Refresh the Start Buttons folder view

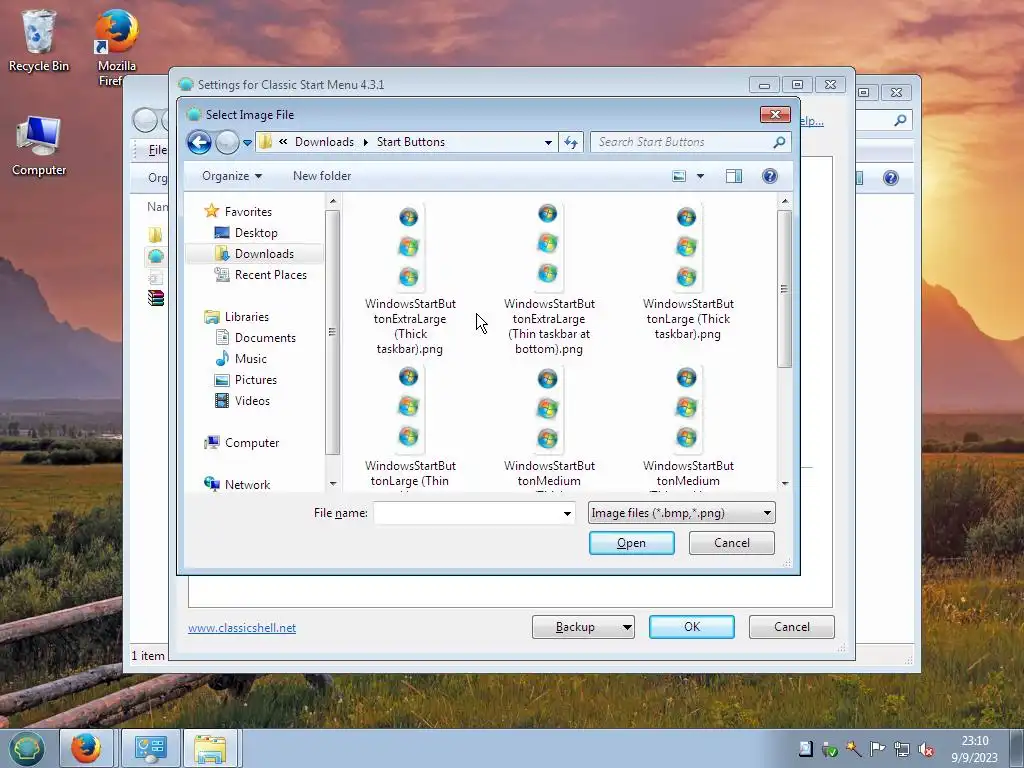point(571,142)
